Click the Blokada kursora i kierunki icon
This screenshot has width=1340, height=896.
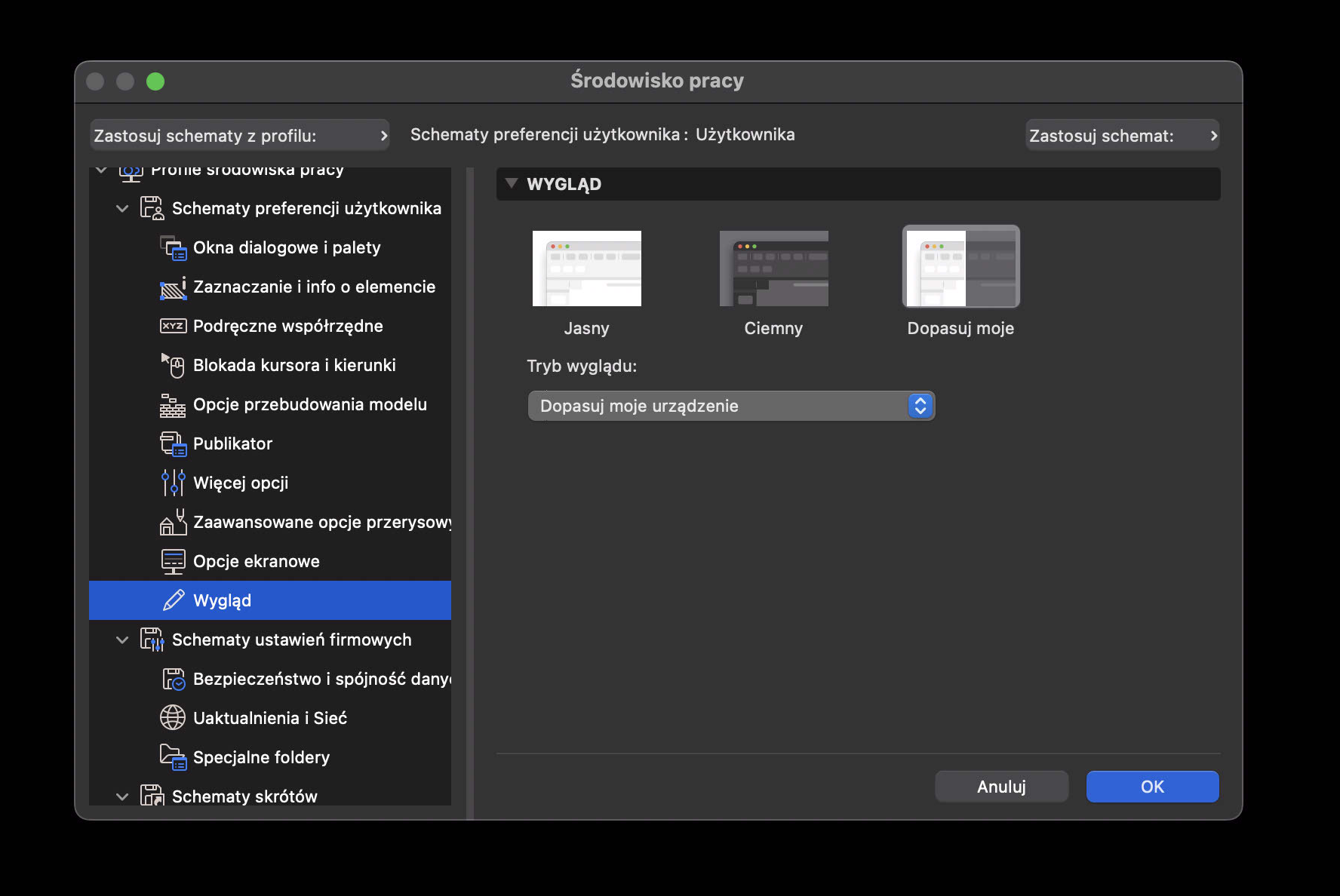tap(173, 366)
